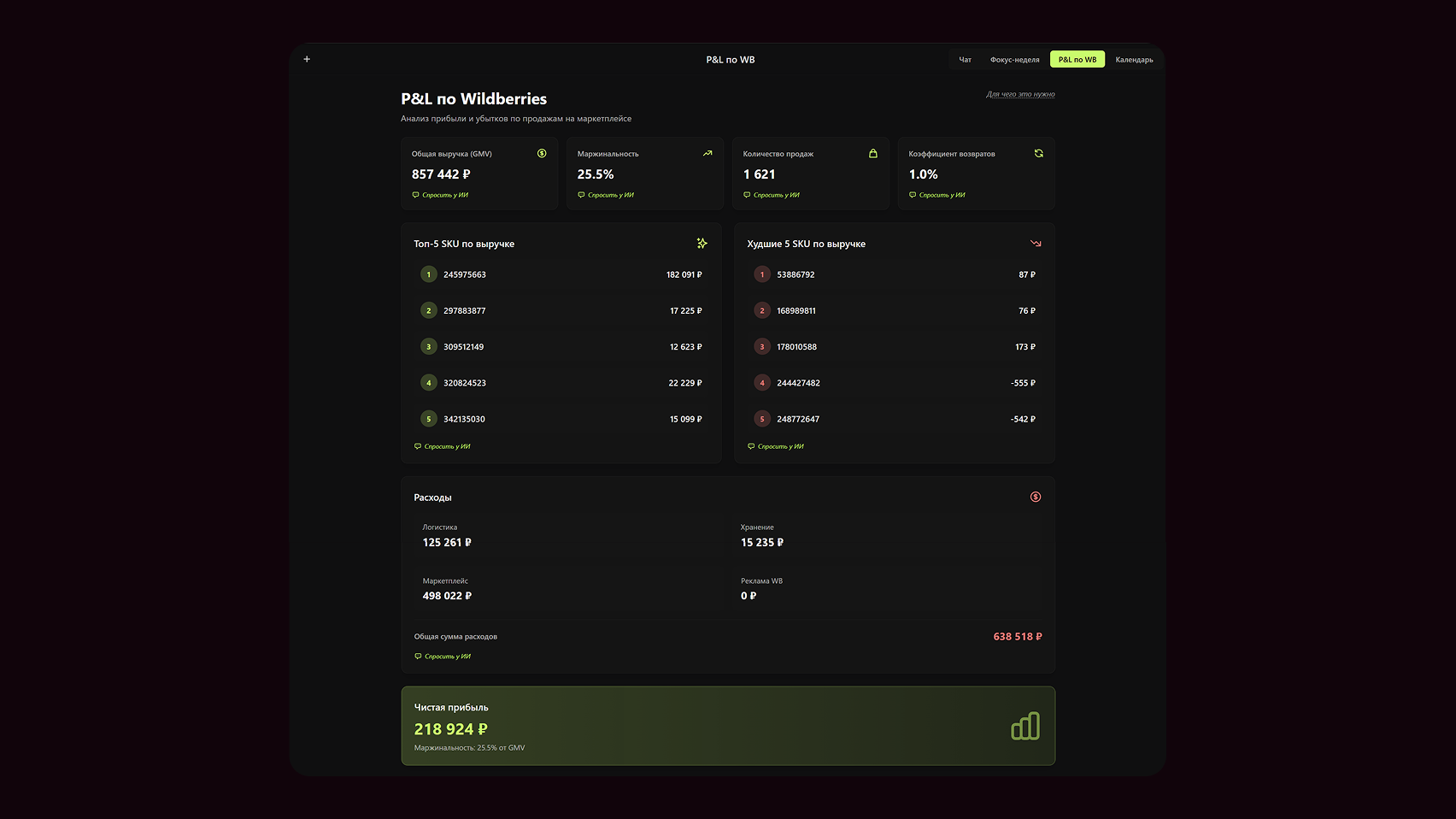
Task: Ask AI about Общая выручка (GMV)
Action: click(x=444, y=195)
